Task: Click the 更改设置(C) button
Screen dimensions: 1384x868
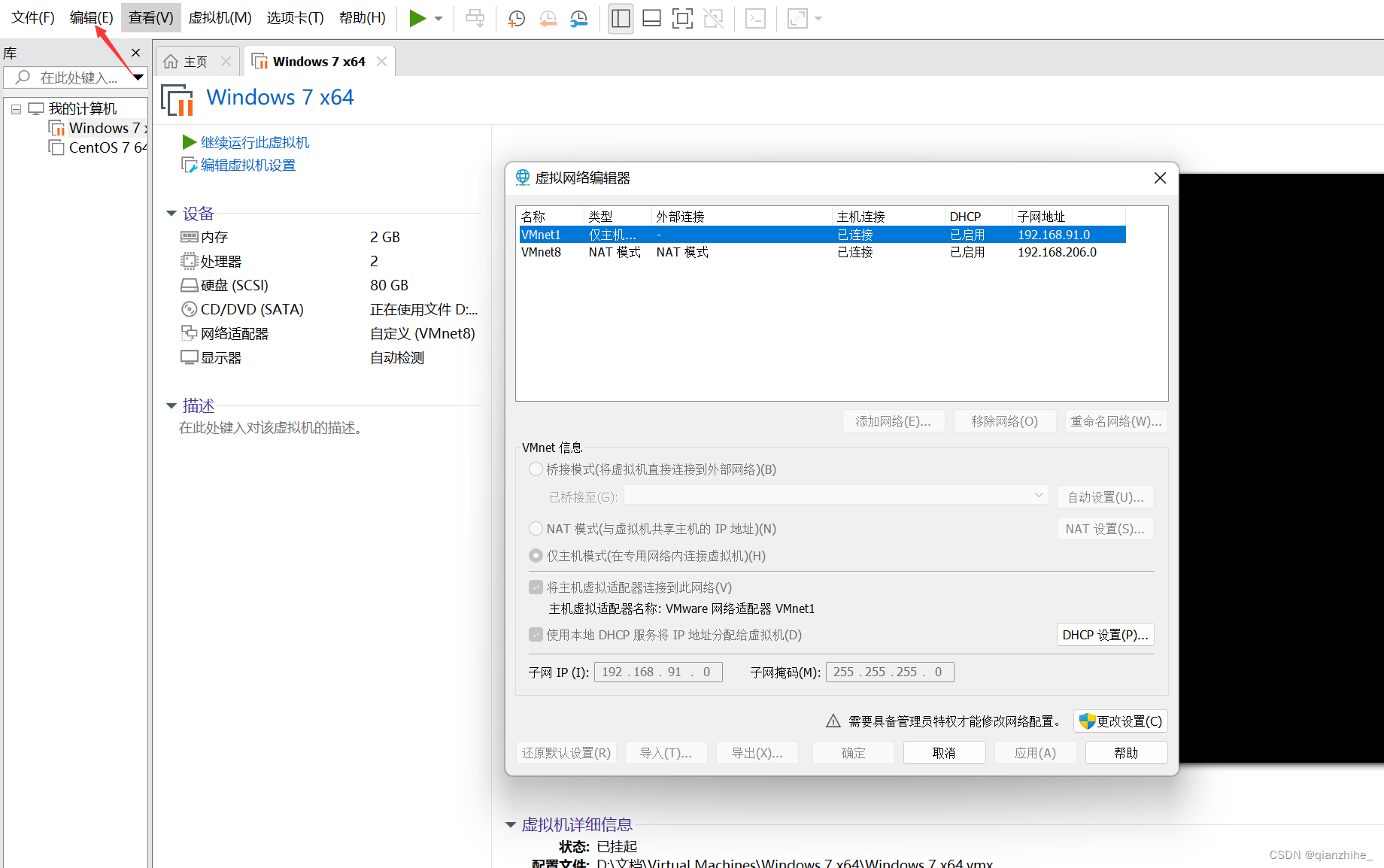Action: (x=1120, y=721)
